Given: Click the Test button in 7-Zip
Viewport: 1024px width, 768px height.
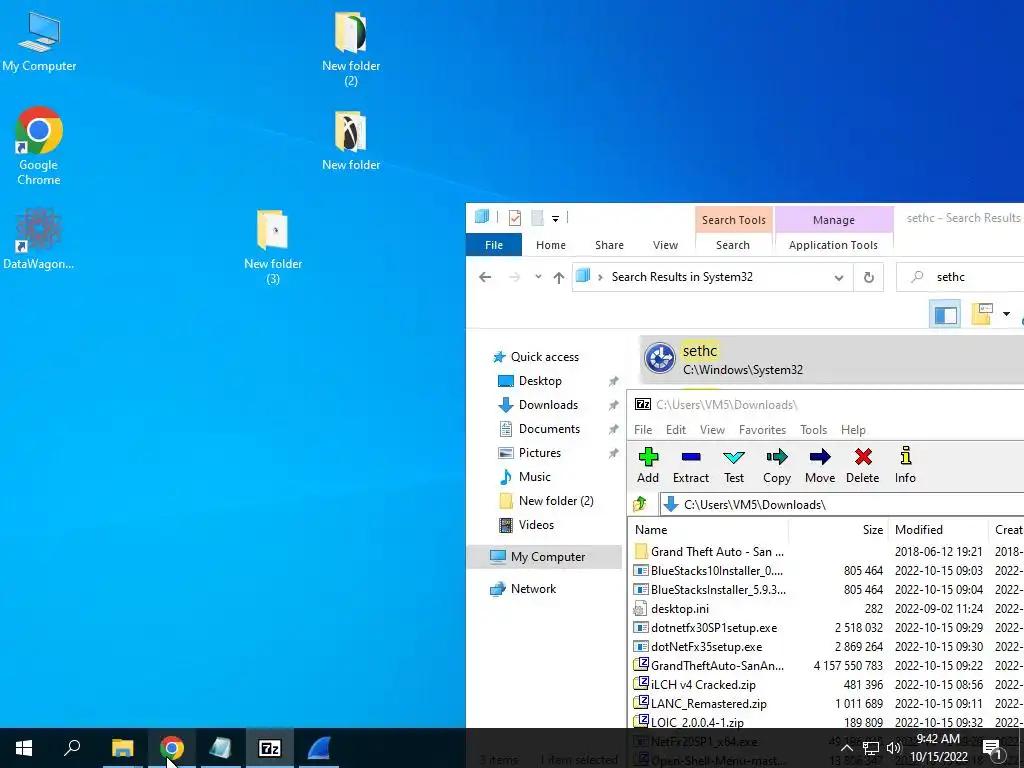Looking at the screenshot, I should (x=733, y=466).
